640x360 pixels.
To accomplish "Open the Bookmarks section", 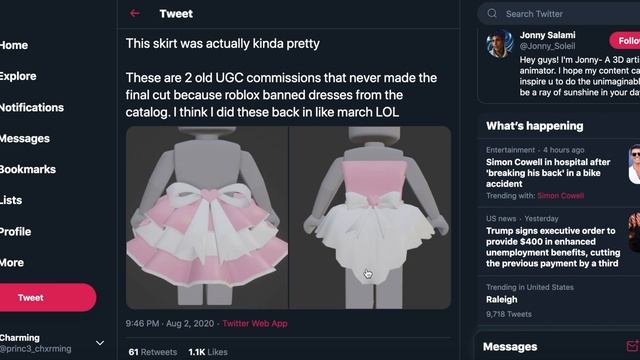I will (28, 169).
